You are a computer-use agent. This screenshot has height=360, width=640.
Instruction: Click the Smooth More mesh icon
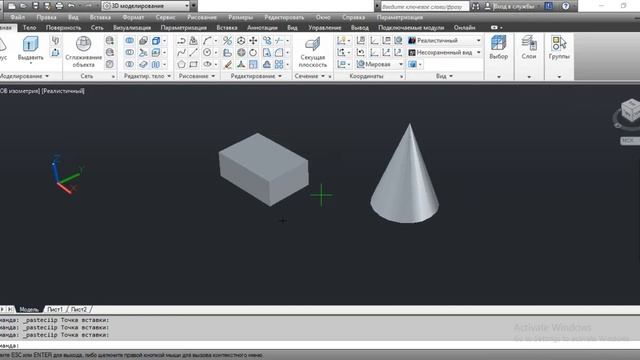tap(110, 40)
